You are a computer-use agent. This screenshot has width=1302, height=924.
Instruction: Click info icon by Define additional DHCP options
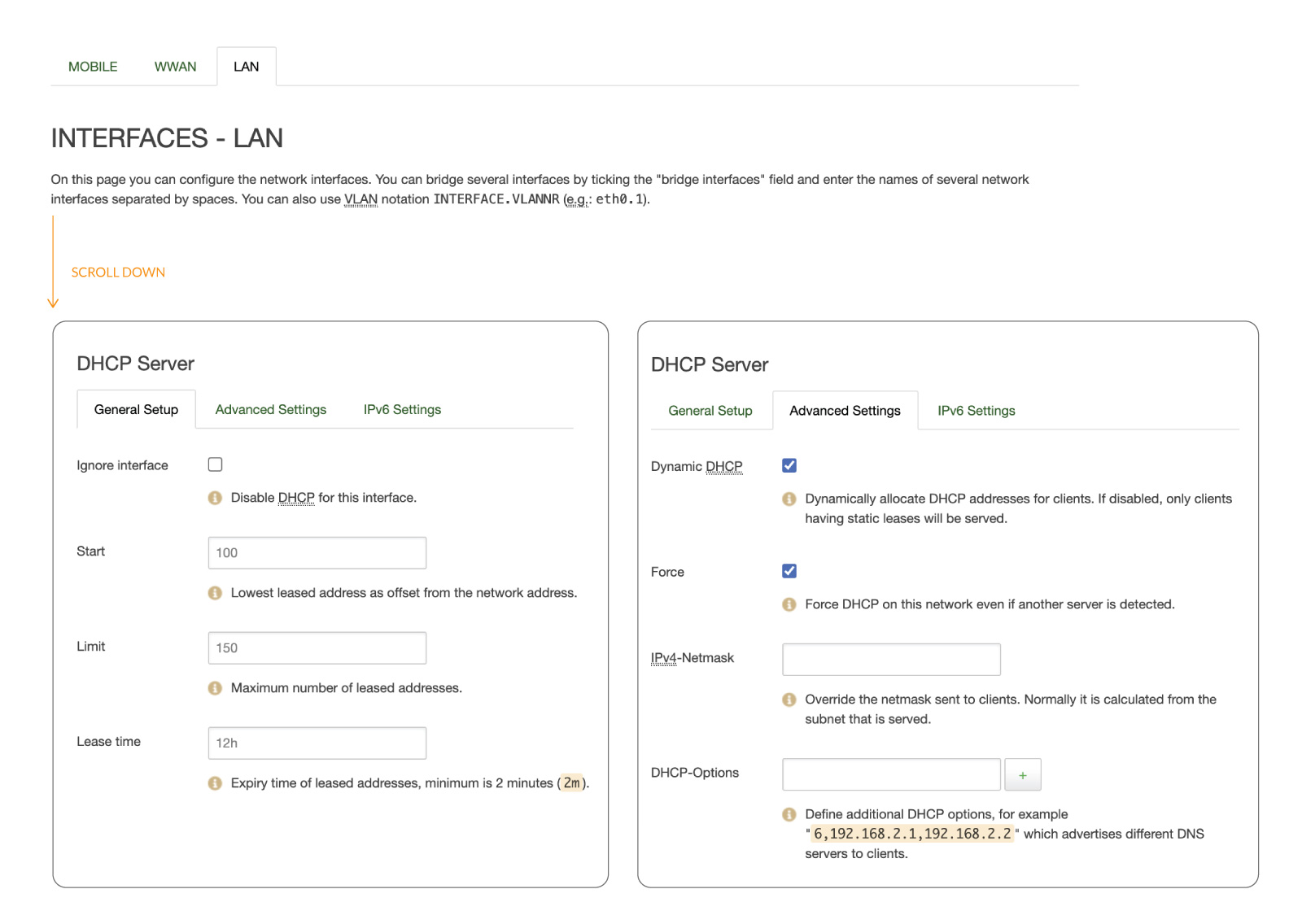(x=789, y=814)
